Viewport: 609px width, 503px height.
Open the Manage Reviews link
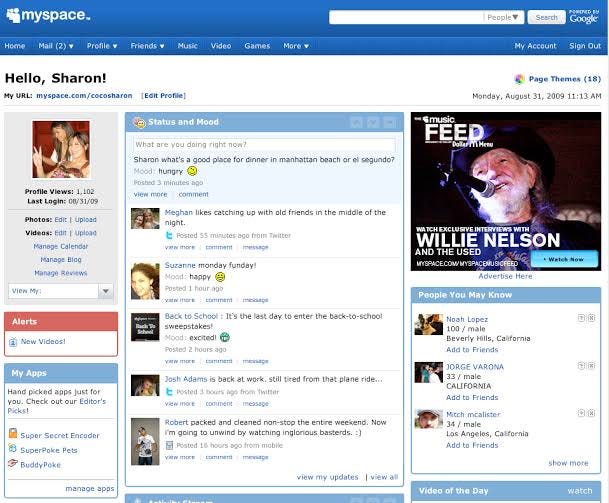pyautogui.click(x=61, y=273)
